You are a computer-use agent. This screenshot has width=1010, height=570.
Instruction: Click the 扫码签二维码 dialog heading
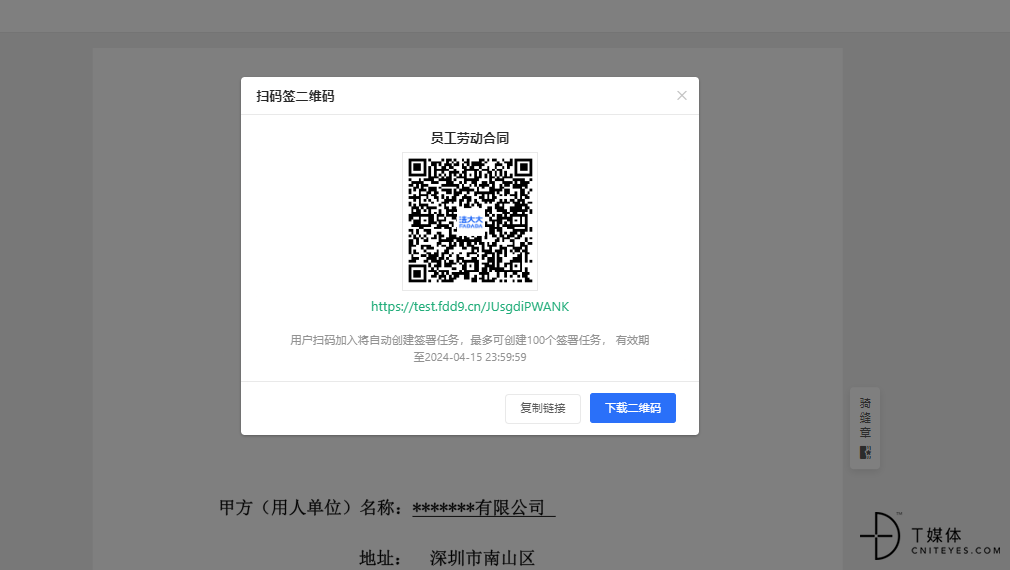click(295, 97)
